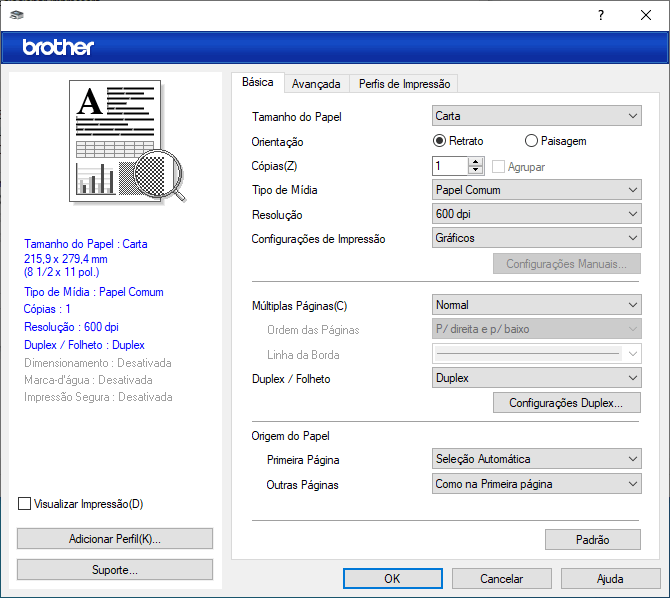Image resolution: width=670 pixels, height=598 pixels.
Task: Click the page preview thumbnail
Action: click(x=128, y=141)
